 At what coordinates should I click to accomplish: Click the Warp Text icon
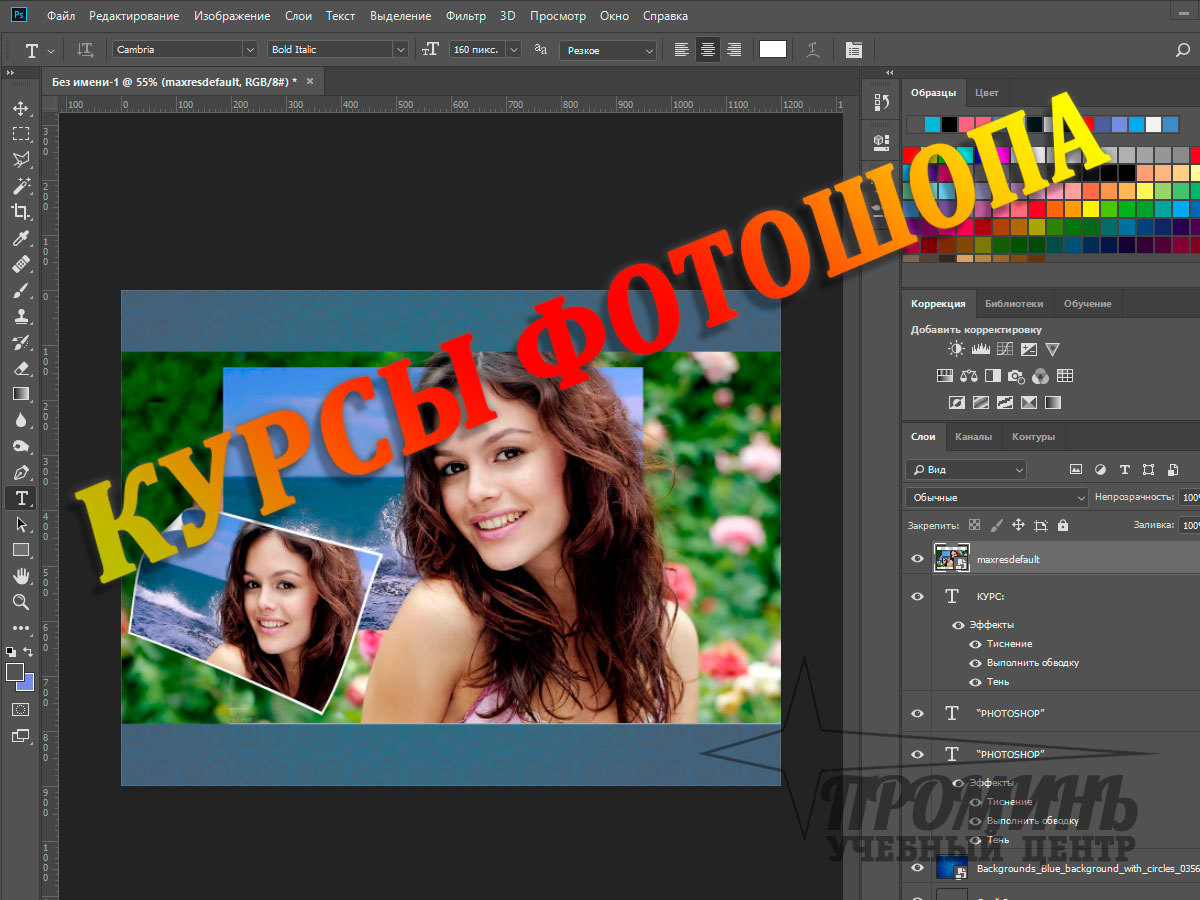coord(814,49)
